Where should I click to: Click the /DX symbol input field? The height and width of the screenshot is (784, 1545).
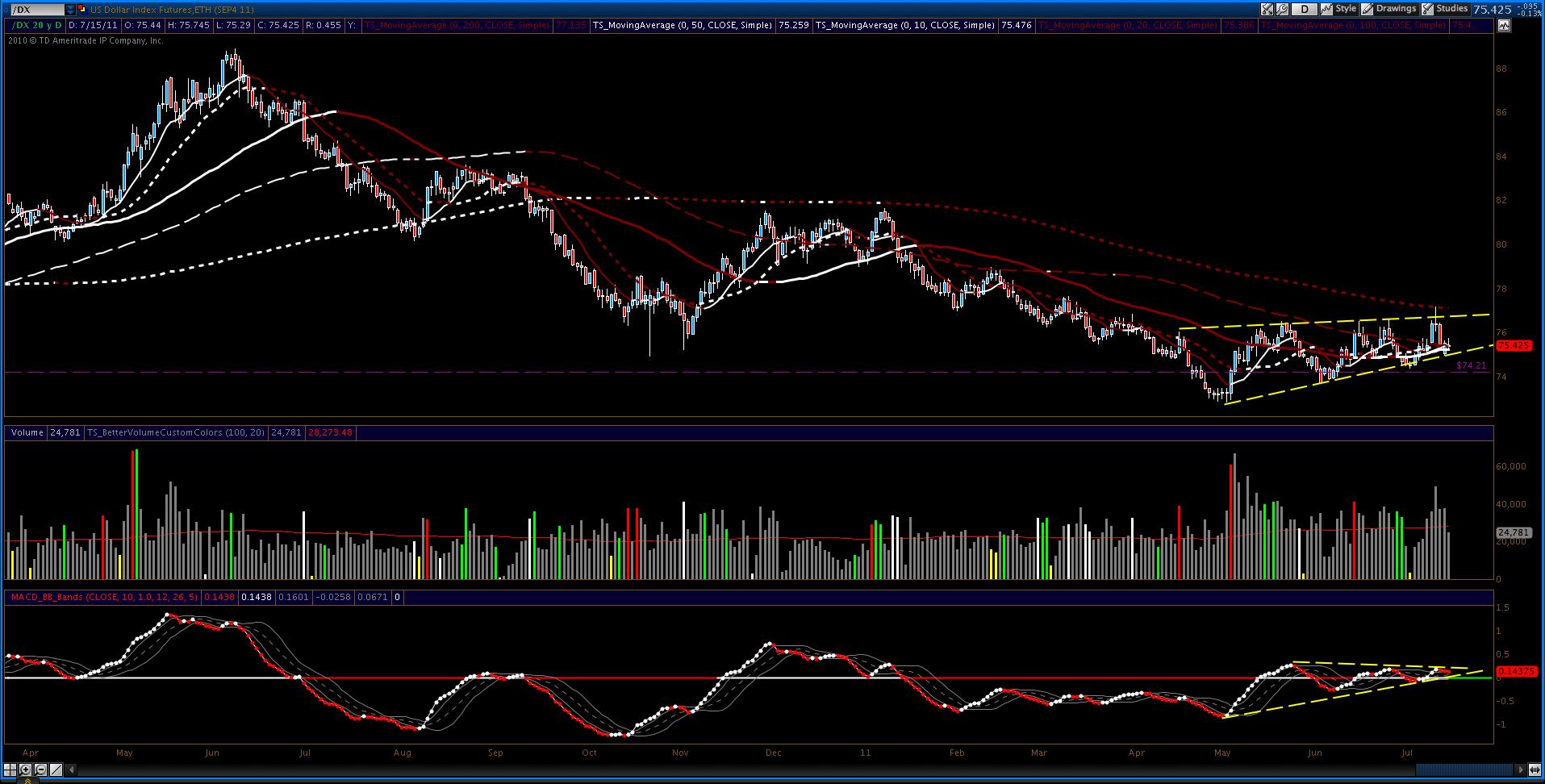(x=37, y=10)
